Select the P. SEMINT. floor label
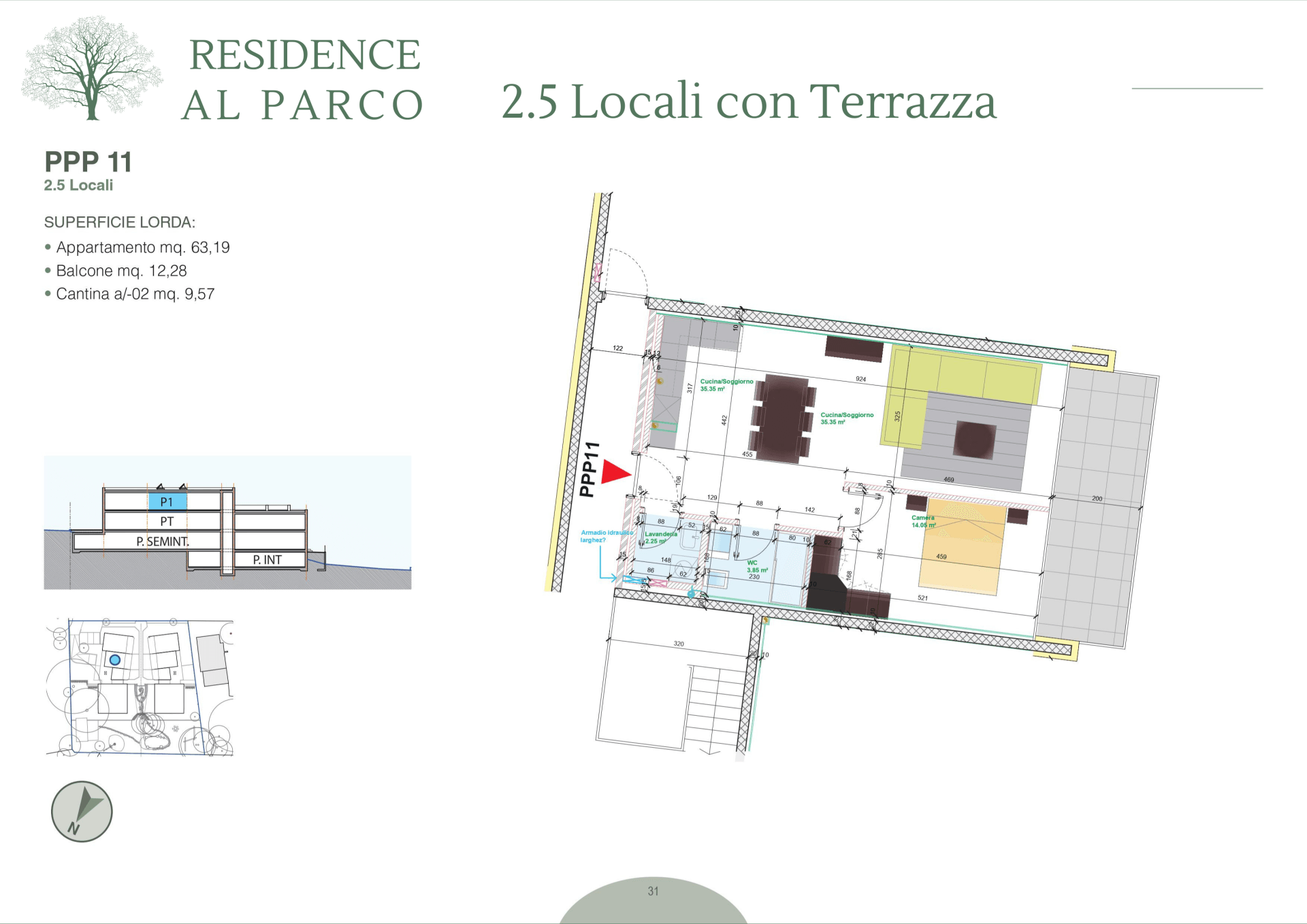Image resolution: width=1307 pixels, height=924 pixels. pos(162,542)
